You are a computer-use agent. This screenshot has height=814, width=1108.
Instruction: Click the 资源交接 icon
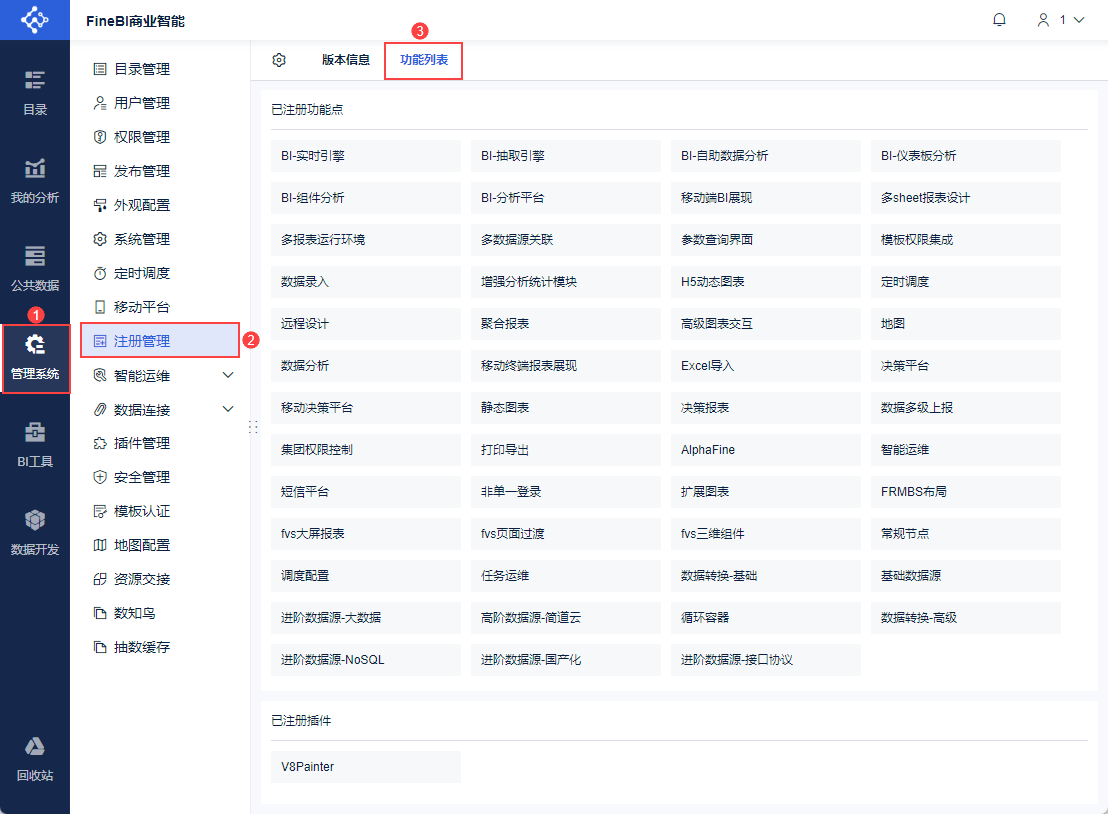coord(100,579)
